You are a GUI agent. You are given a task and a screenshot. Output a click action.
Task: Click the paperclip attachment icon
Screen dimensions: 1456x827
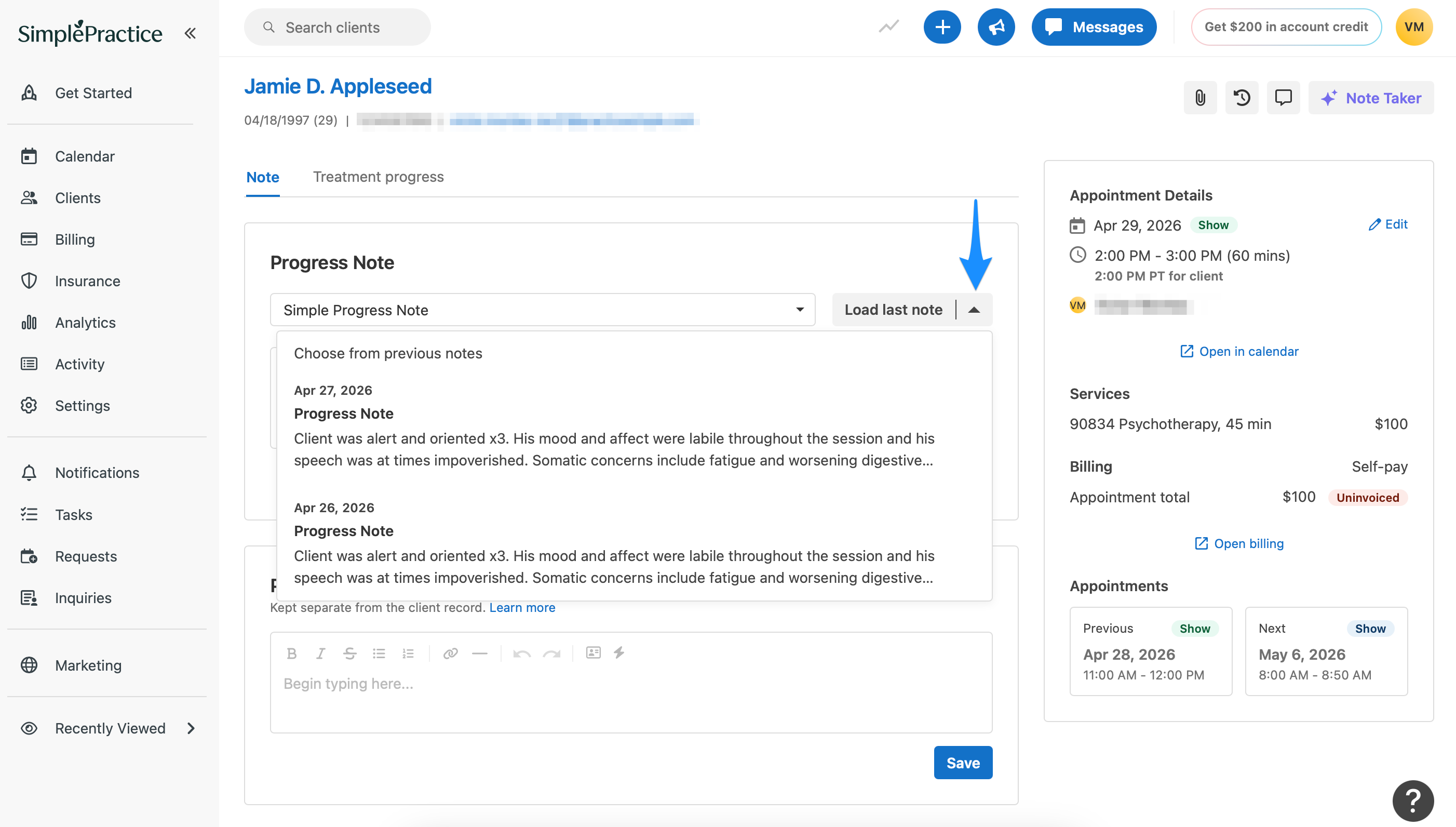tap(1200, 98)
